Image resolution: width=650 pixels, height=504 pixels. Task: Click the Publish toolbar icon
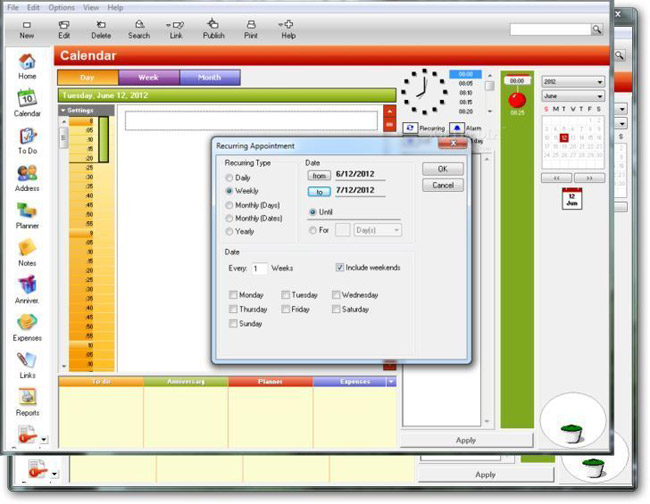213,28
